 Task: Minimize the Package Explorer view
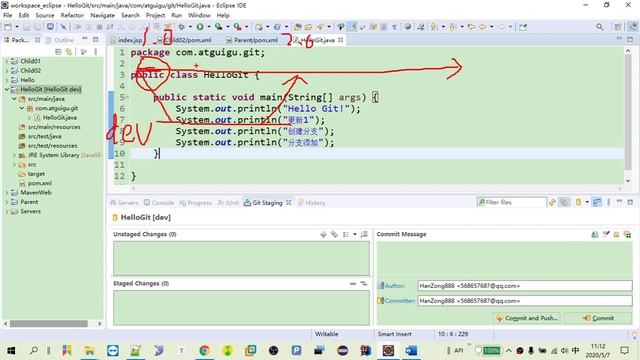[84, 39]
